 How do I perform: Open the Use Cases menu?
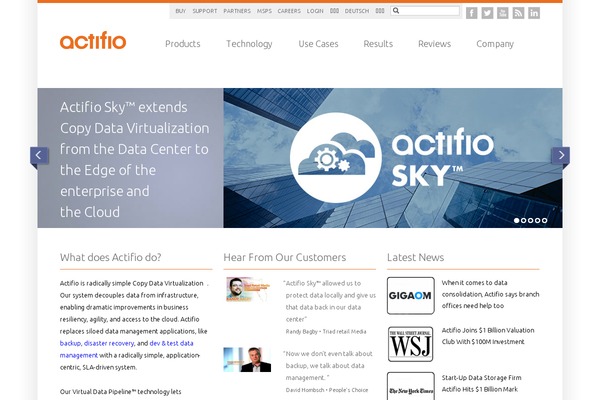point(318,44)
